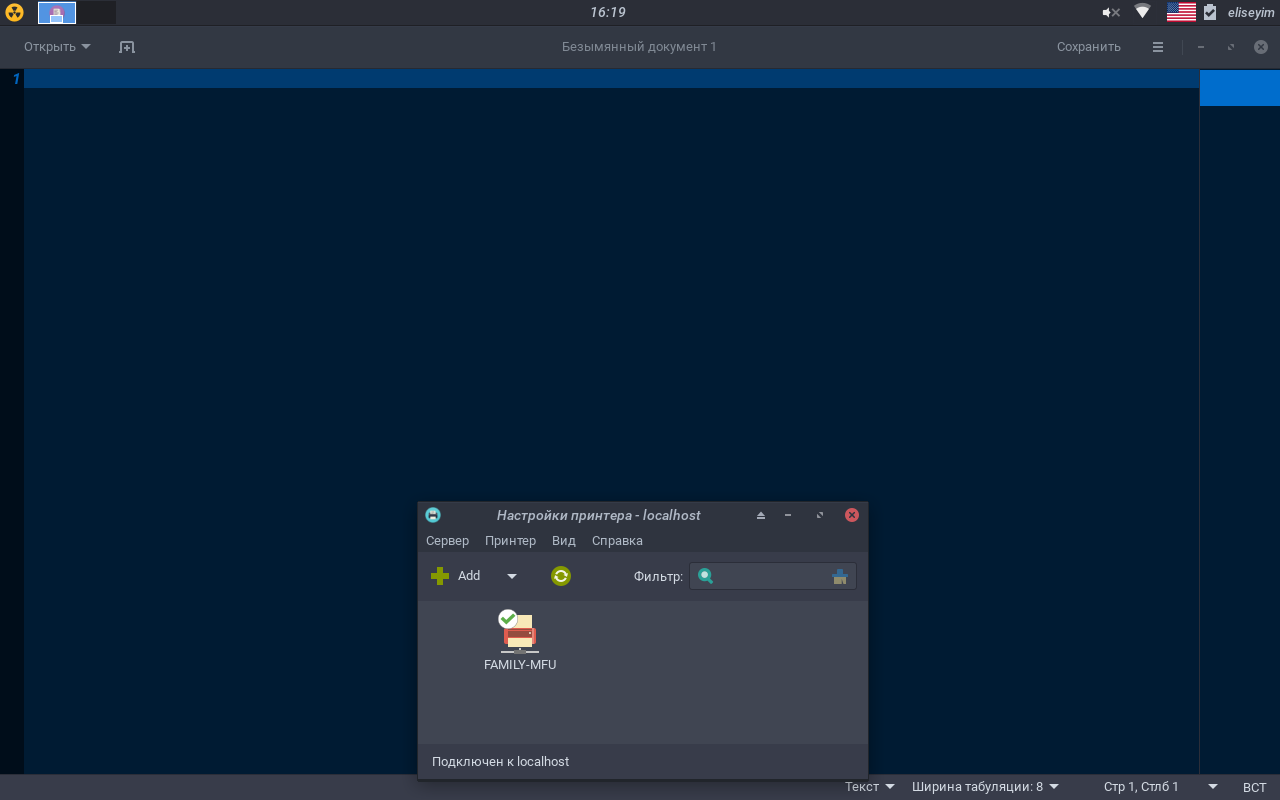Refresh the printer list with green arrows icon

pyautogui.click(x=561, y=576)
